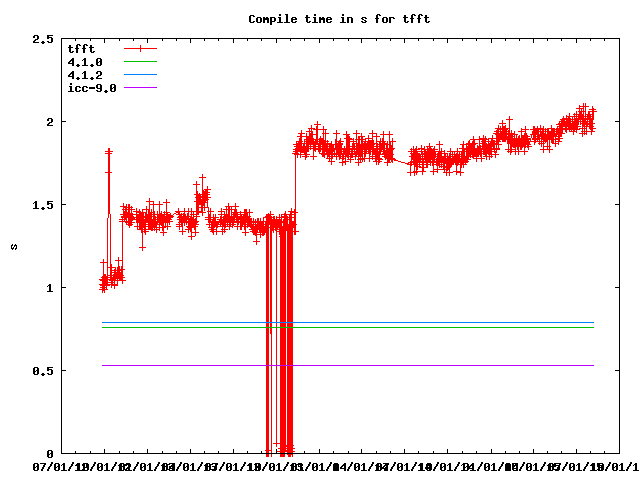This screenshot has width=640, height=480.
Task: Select the '4.1.0' legend label
Action: [x=84, y=62]
